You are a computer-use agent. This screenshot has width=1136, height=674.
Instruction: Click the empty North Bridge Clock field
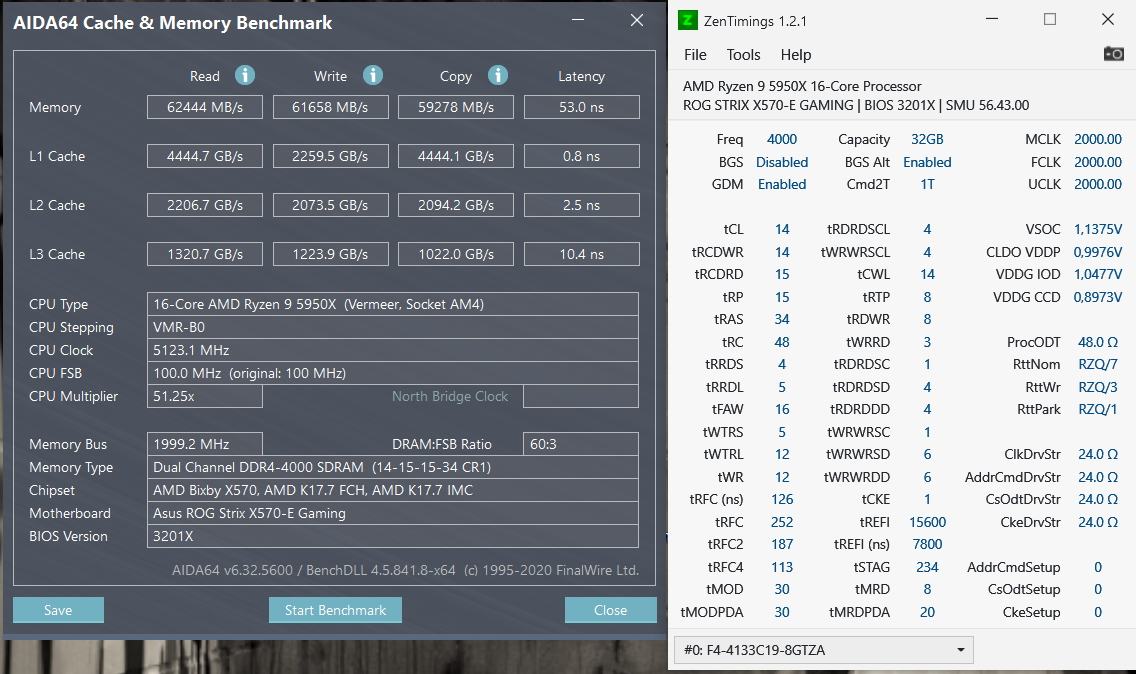tap(581, 396)
